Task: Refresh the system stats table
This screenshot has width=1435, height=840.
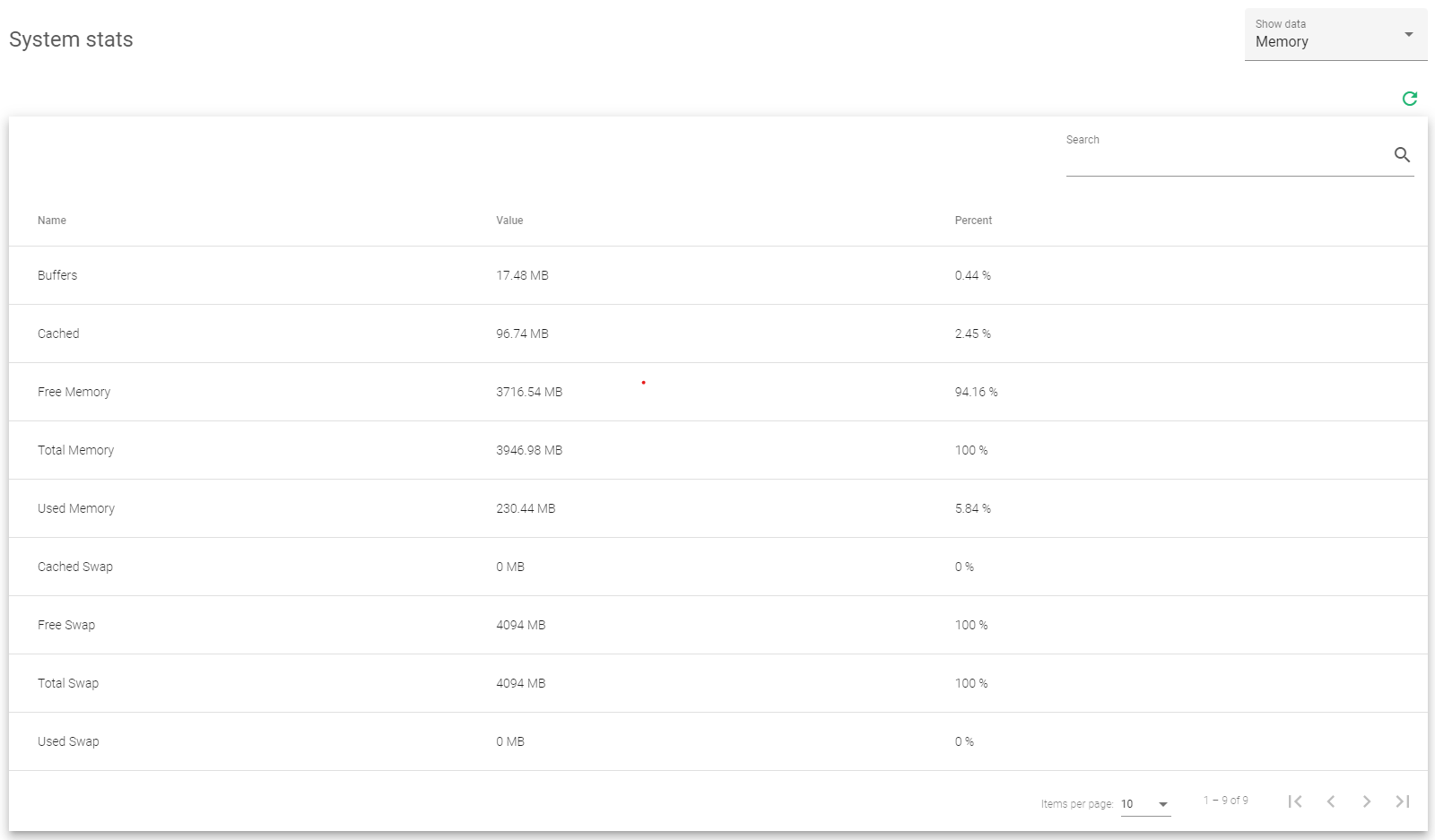Action: tap(1410, 99)
